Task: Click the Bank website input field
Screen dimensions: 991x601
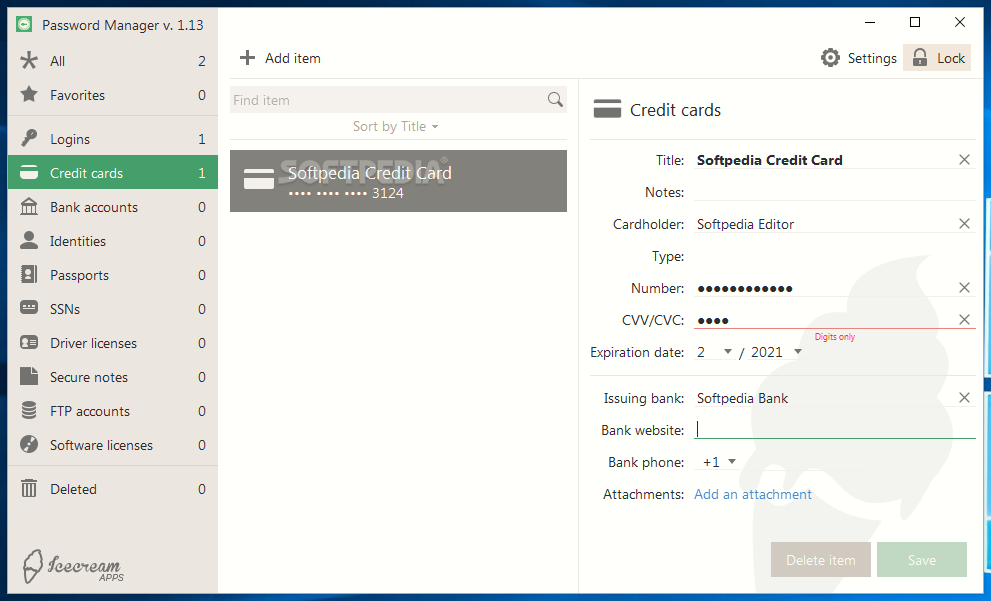Action: pyautogui.click(x=834, y=430)
